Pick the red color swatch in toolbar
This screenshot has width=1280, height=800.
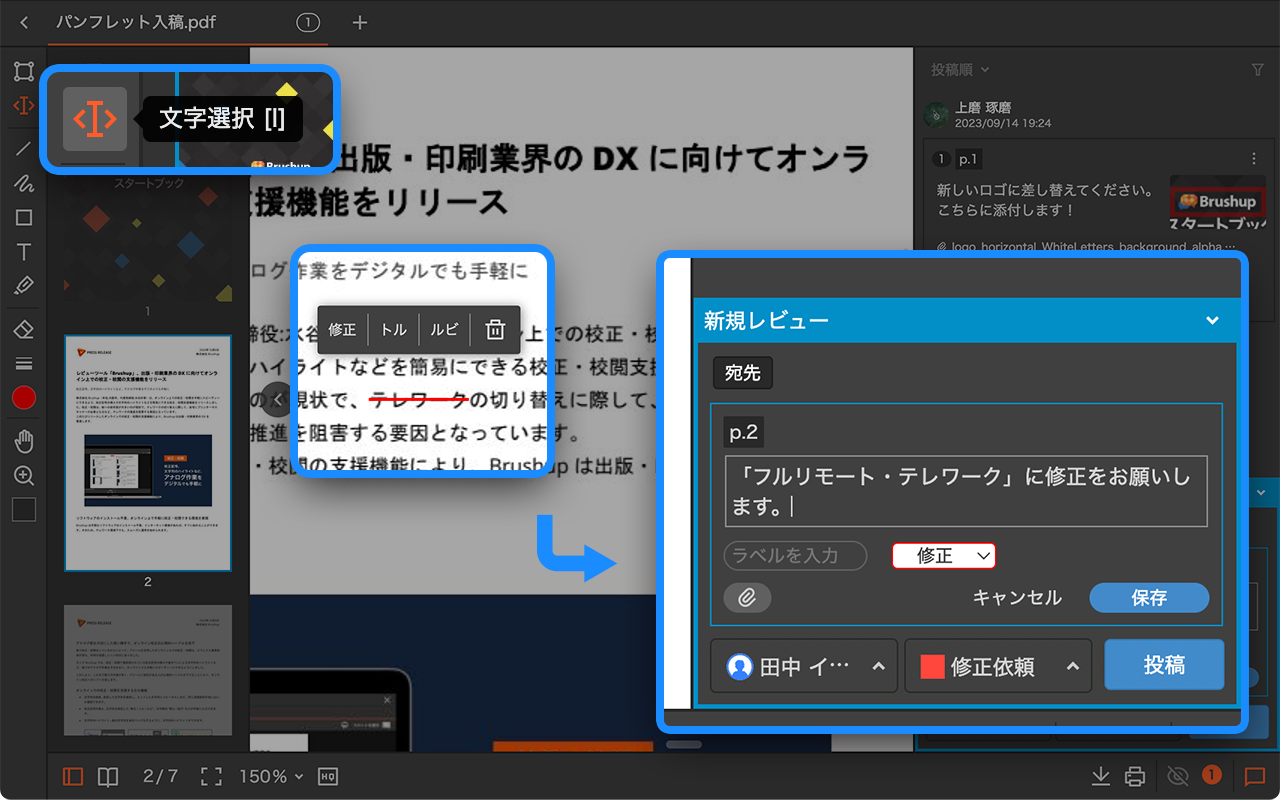[x=24, y=398]
